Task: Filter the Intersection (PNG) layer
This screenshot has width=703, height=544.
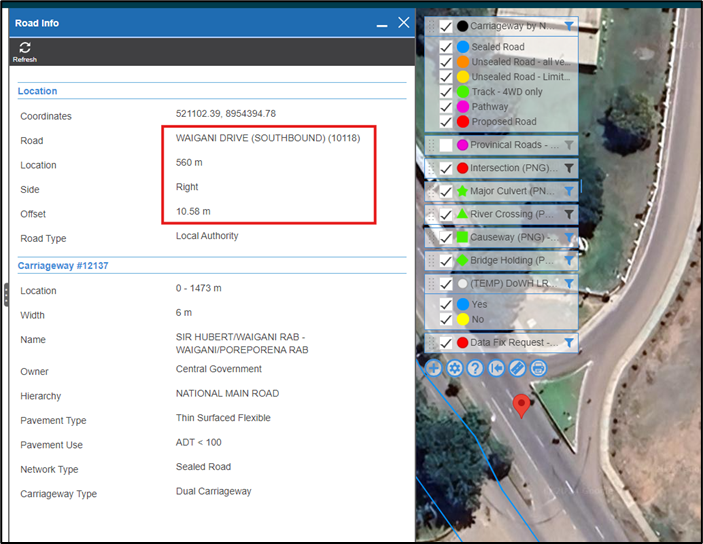Action: [568, 169]
